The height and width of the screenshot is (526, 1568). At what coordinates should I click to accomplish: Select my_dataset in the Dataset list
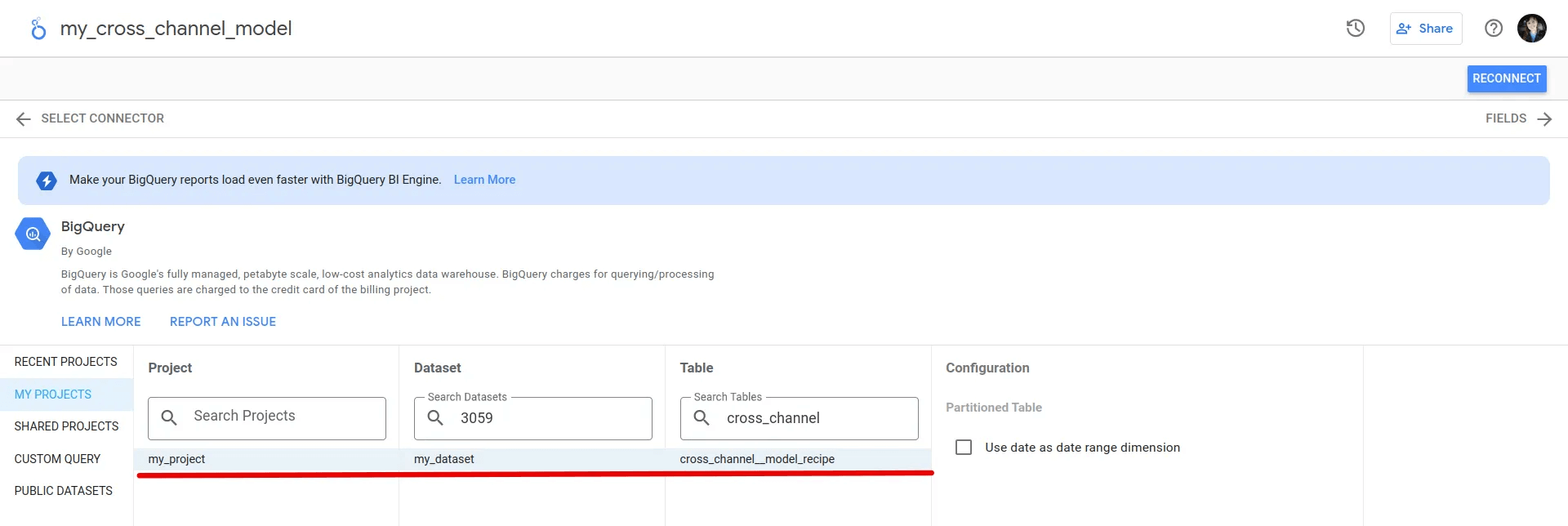click(532, 459)
